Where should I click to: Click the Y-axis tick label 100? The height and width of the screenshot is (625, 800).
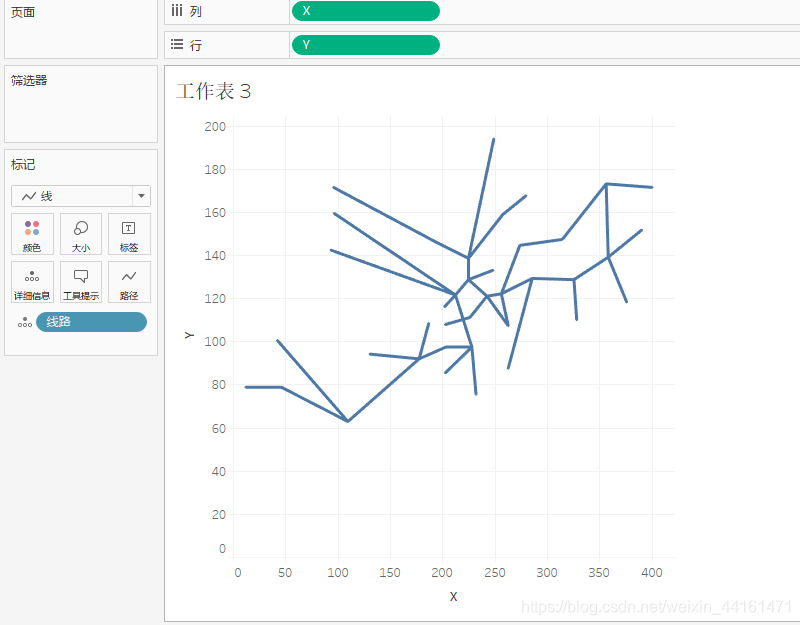pos(215,341)
